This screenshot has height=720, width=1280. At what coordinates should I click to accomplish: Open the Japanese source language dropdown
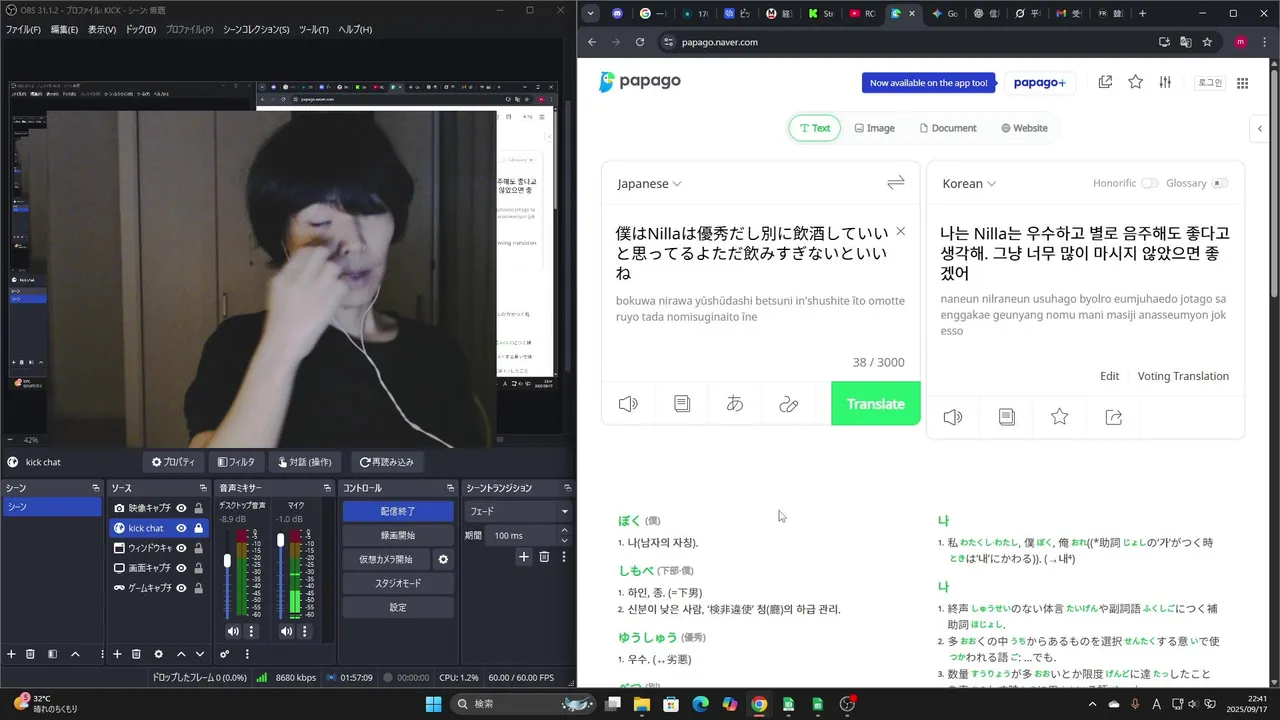click(649, 183)
